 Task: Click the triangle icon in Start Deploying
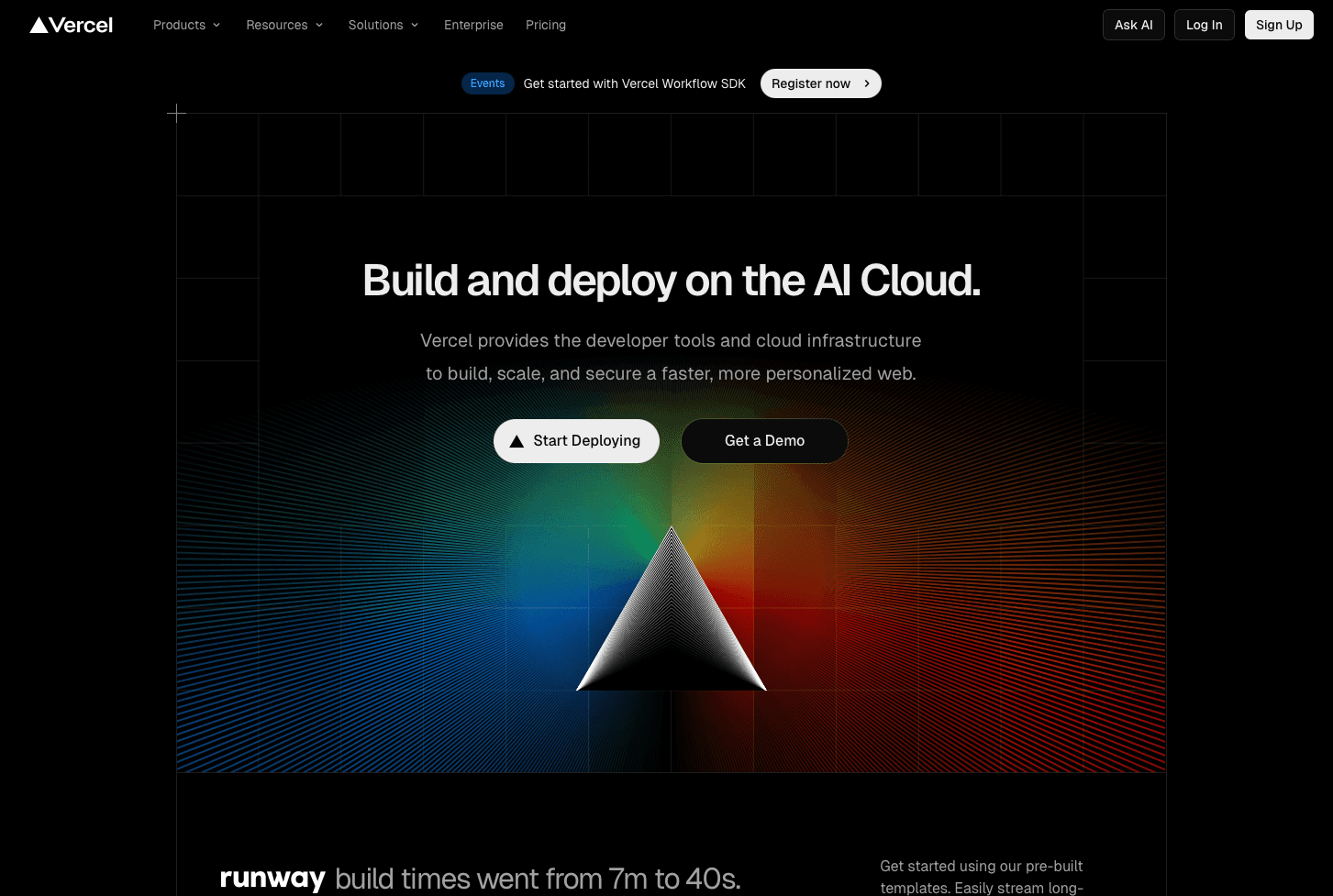[517, 441]
